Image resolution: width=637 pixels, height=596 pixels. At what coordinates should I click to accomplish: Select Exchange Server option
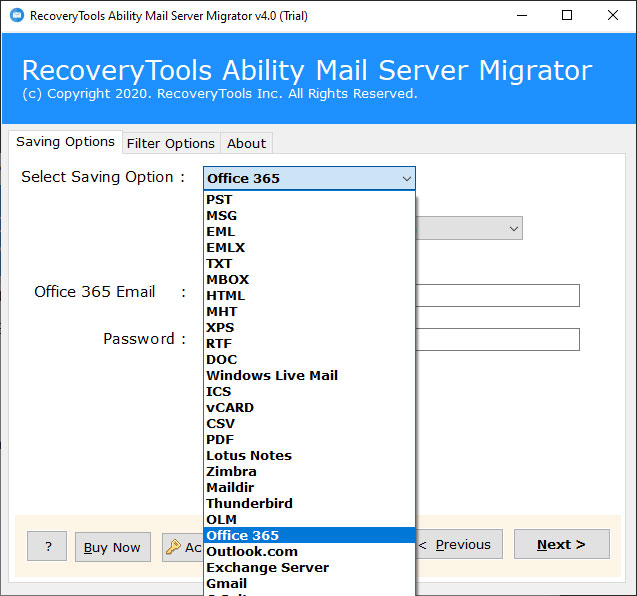[x=309, y=567]
